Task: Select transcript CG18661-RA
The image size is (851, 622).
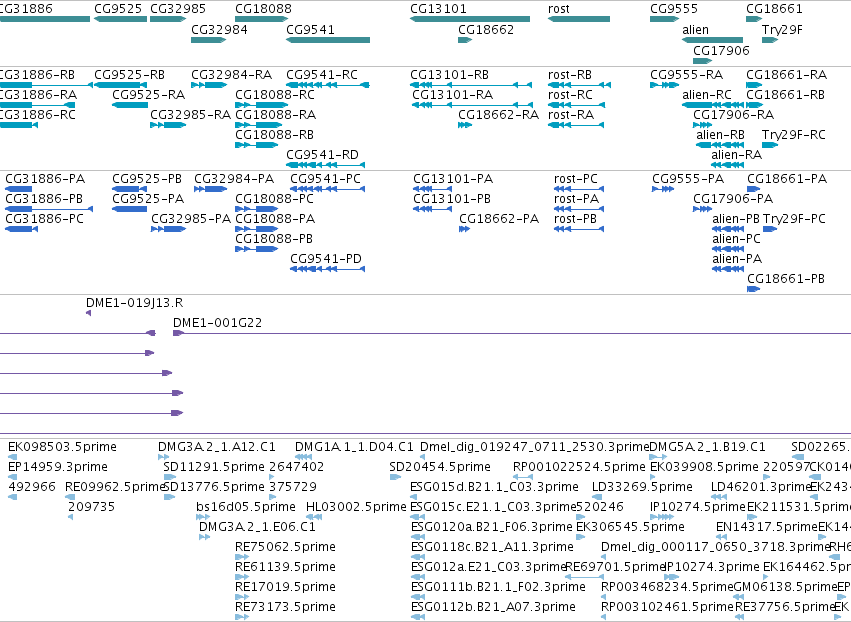Action: pyautogui.click(x=754, y=85)
